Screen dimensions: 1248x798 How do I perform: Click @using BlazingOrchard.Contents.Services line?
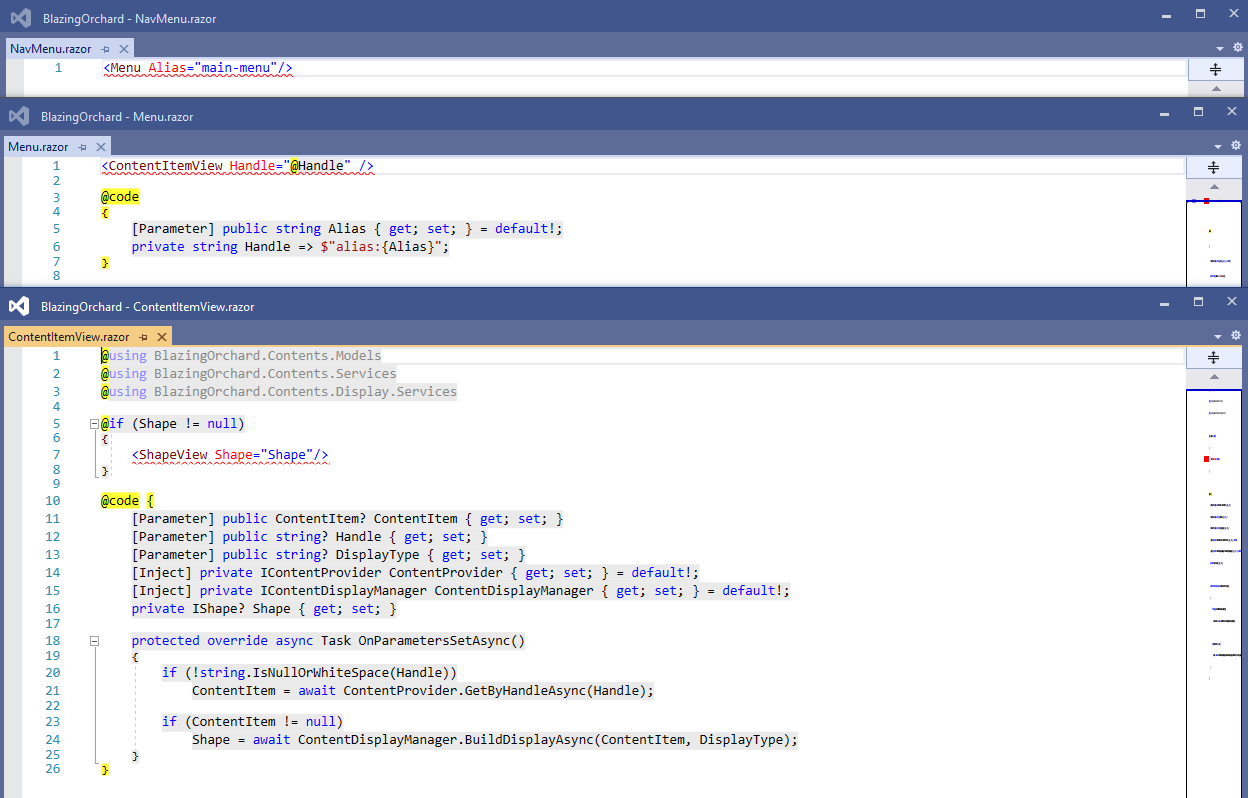click(x=249, y=374)
